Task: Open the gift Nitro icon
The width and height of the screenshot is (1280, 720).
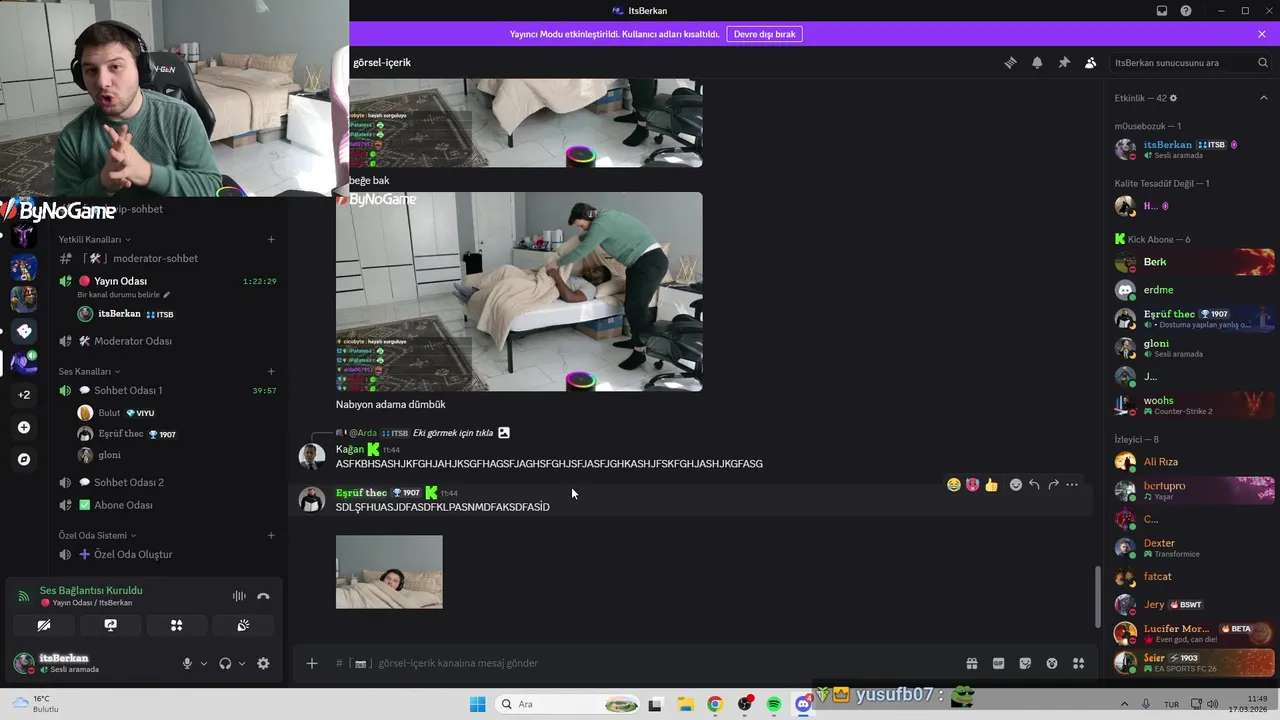Action: [971, 663]
